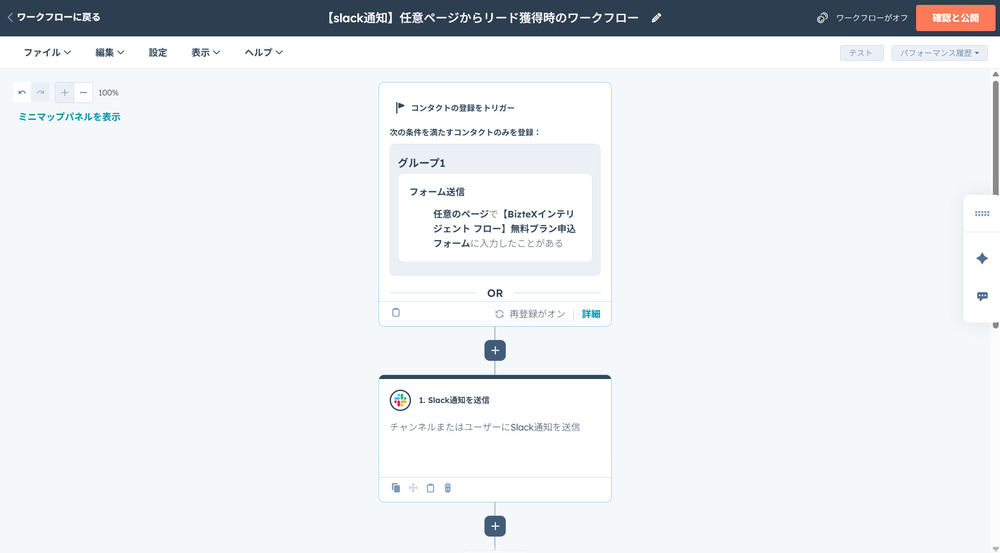This screenshot has height=553, width=1000.
Task: Open the 表示 menu
Action: coord(205,52)
